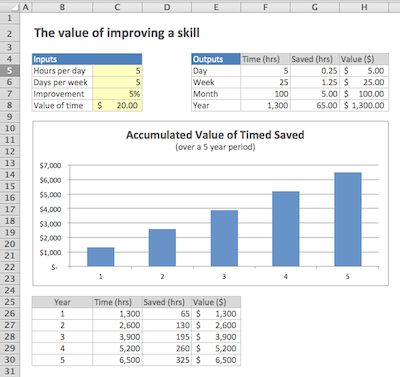Select row 5 header

(x=10, y=71)
